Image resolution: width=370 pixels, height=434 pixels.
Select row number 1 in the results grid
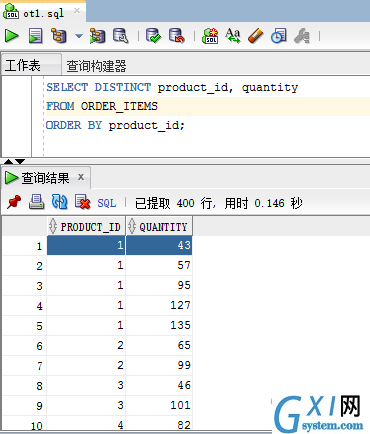pos(24,246)
